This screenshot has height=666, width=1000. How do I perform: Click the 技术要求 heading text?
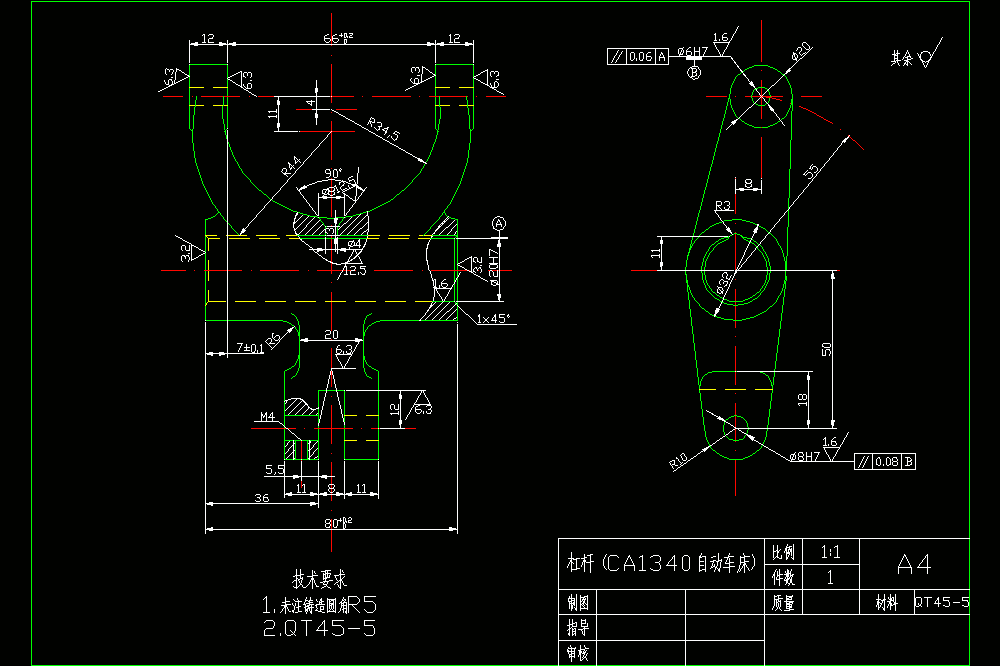pyautogui.click(x=320, y=579)
